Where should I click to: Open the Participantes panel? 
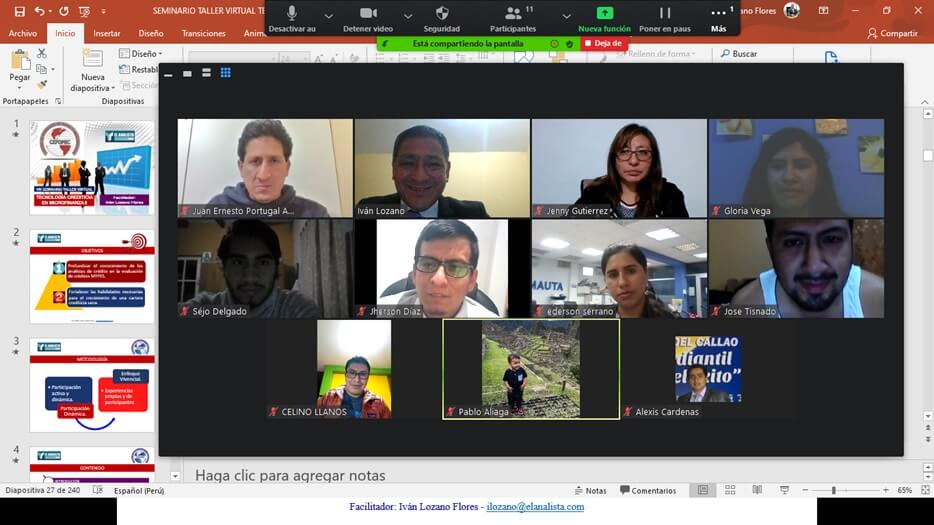513,14
